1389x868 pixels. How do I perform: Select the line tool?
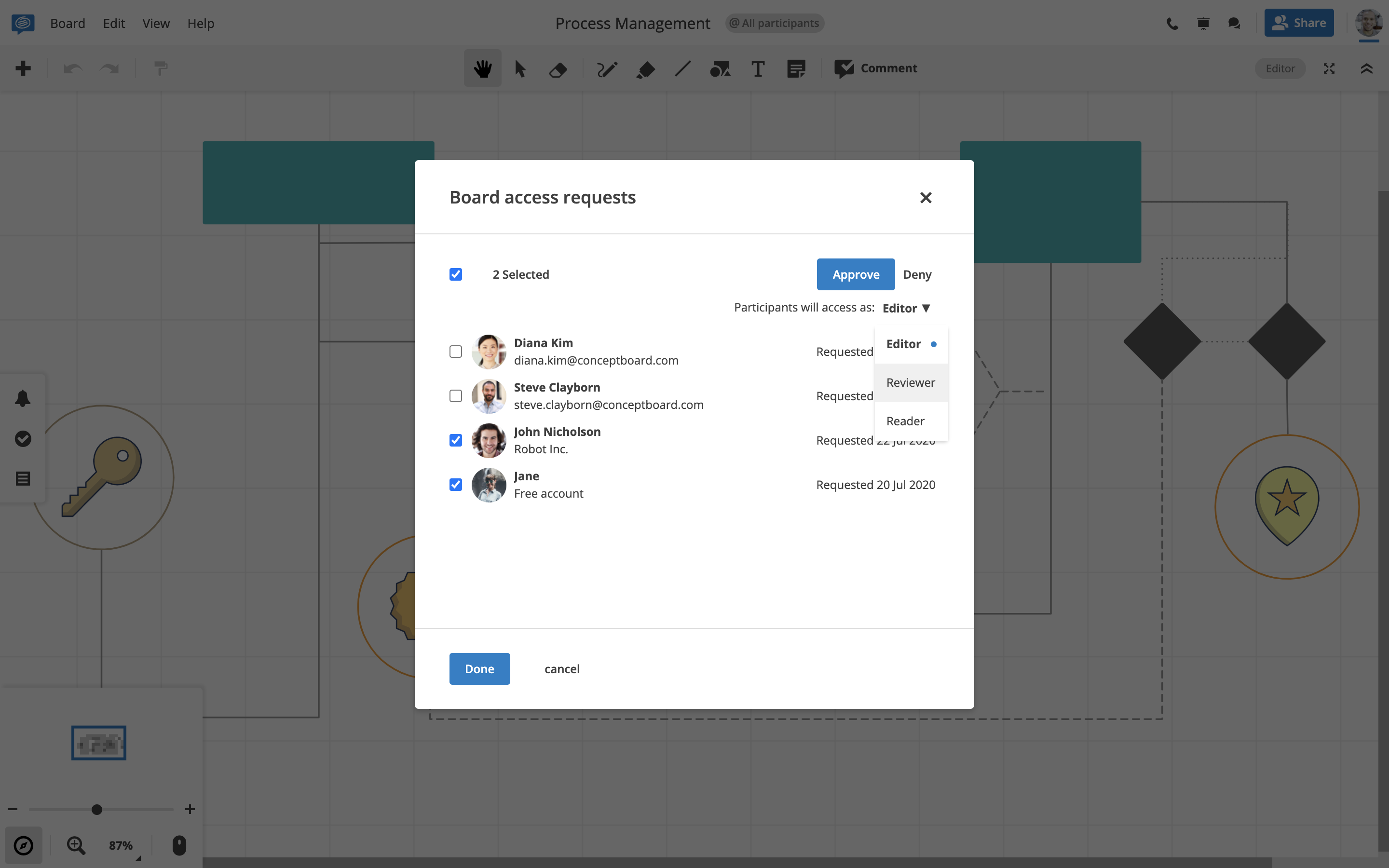(682, 69)
